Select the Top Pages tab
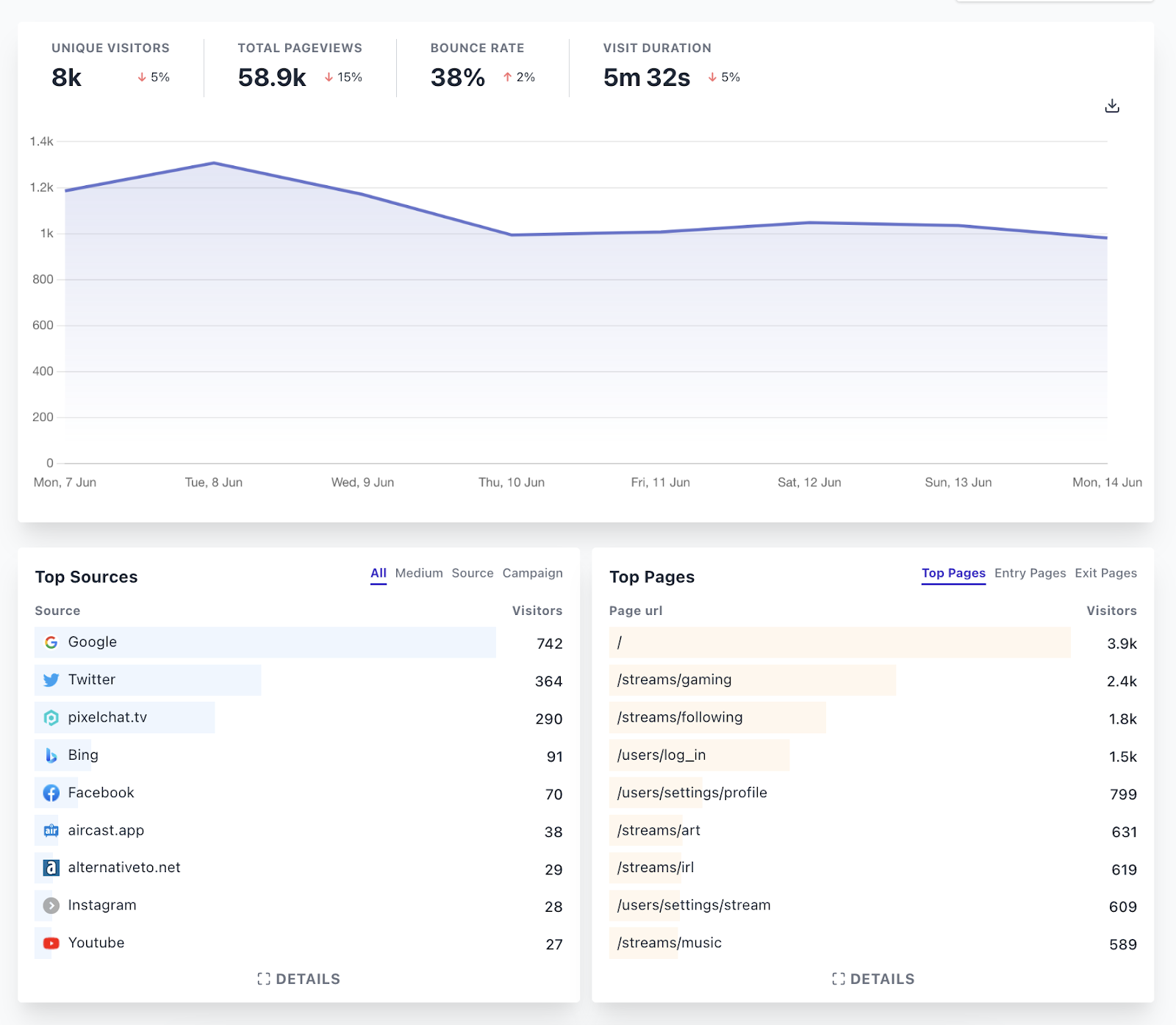The height and width of the screenshot is (1025, 1176). 953,573
